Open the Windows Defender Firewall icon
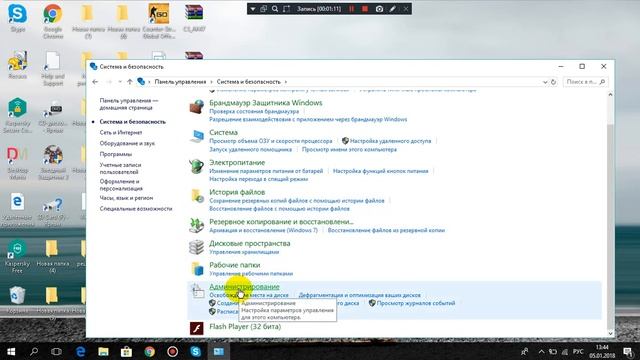This screenshot has height=360, width=640. click(196, 107)
